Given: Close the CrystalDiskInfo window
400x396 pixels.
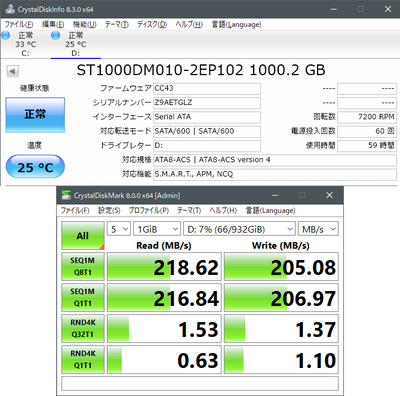Looking at the screenshot, I should (x=388, y=9).
